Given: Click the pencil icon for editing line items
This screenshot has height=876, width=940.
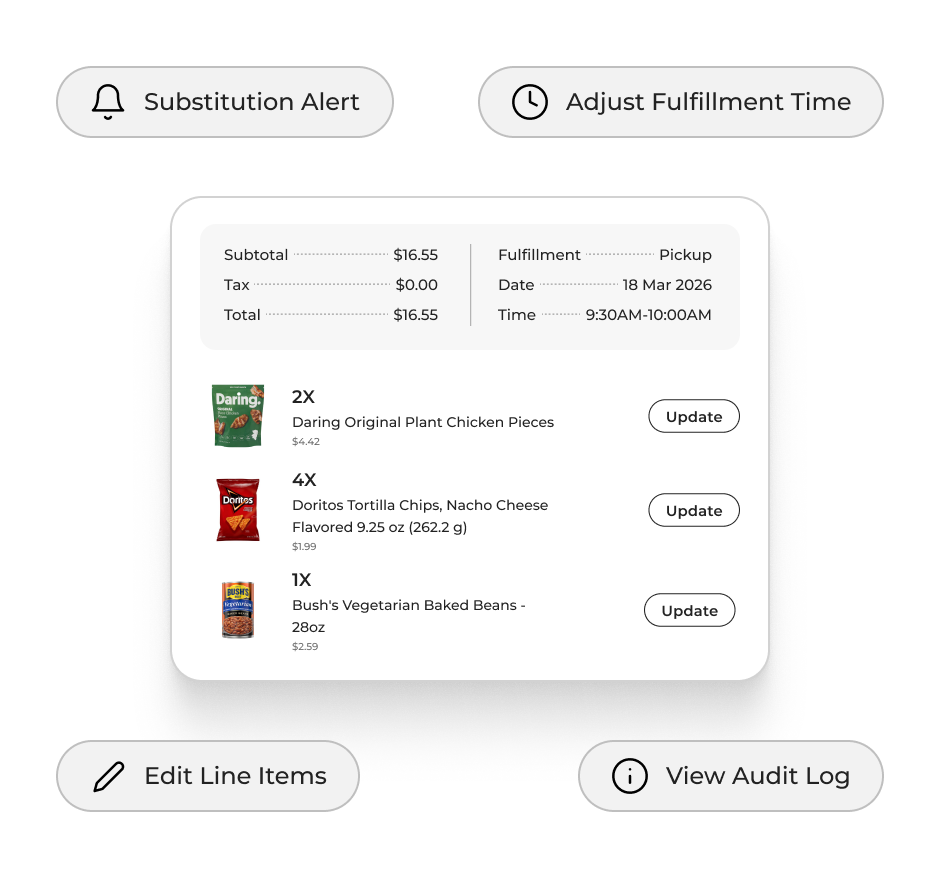Looking at the screenshot, I should [108, 776].
